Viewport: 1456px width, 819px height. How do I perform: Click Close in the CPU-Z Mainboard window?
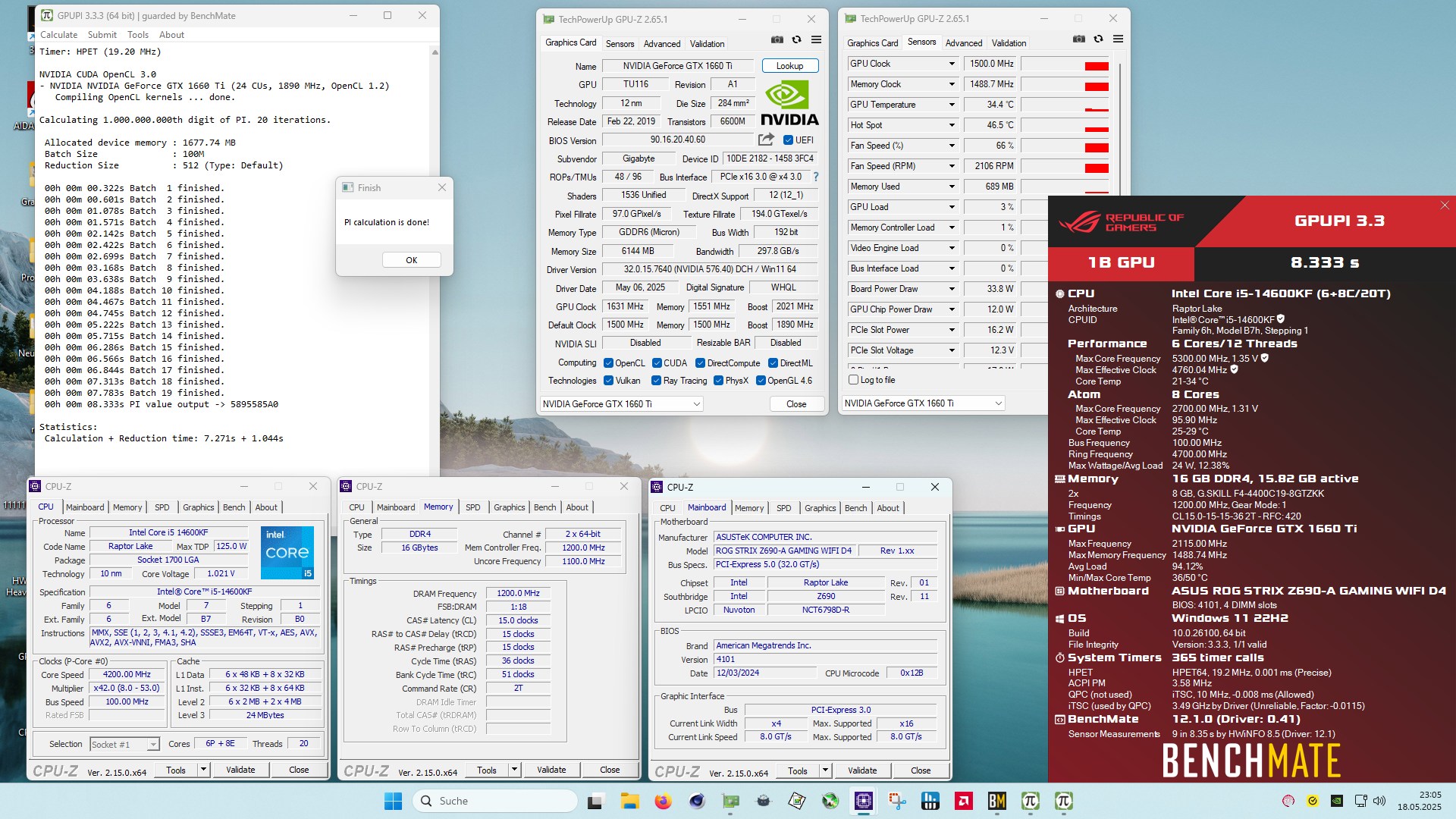coord(921,770)
